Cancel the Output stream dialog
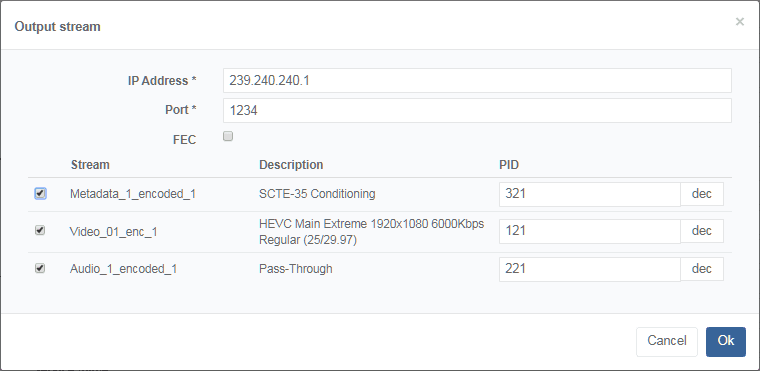The height and width of the screenshot is (371, 760). tap(666, 341)
